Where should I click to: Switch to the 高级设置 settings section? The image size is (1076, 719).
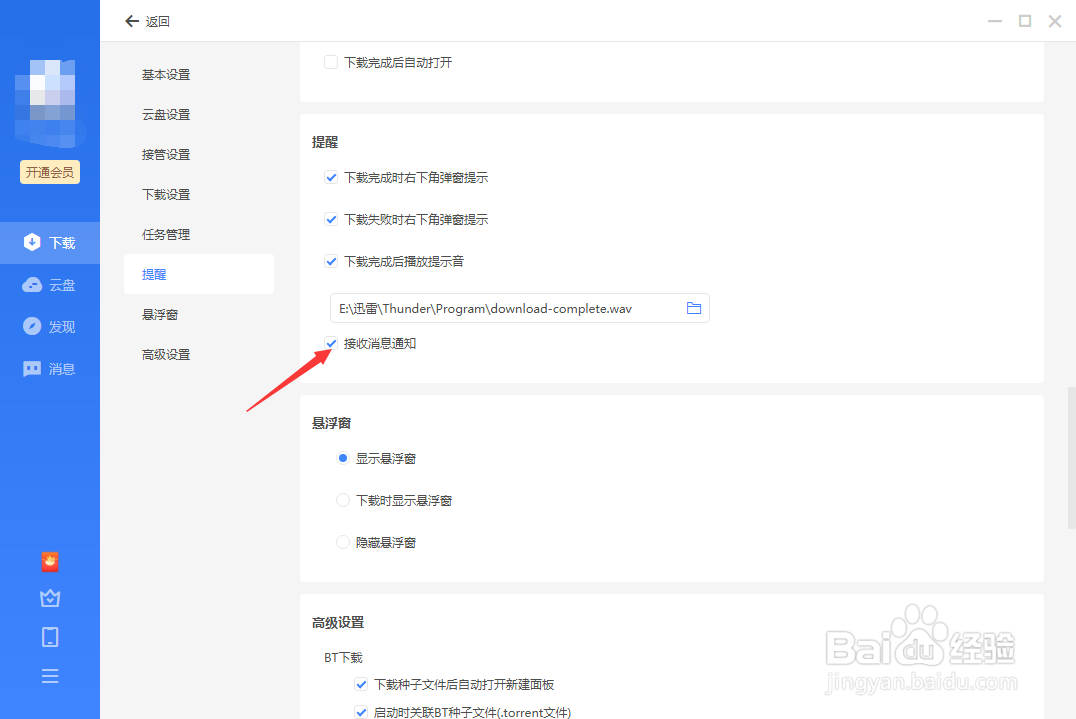click(x=166, y=353)
